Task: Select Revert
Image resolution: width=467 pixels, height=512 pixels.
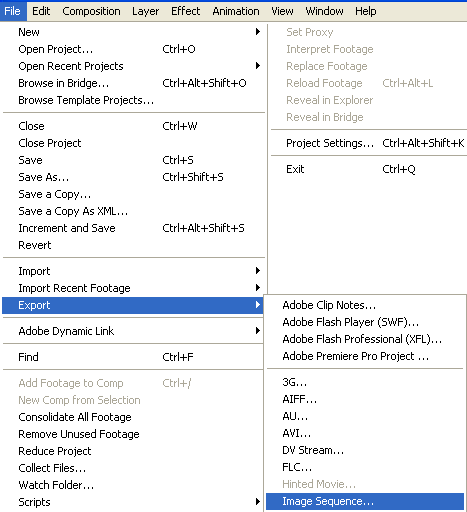Action: [133, 245]
